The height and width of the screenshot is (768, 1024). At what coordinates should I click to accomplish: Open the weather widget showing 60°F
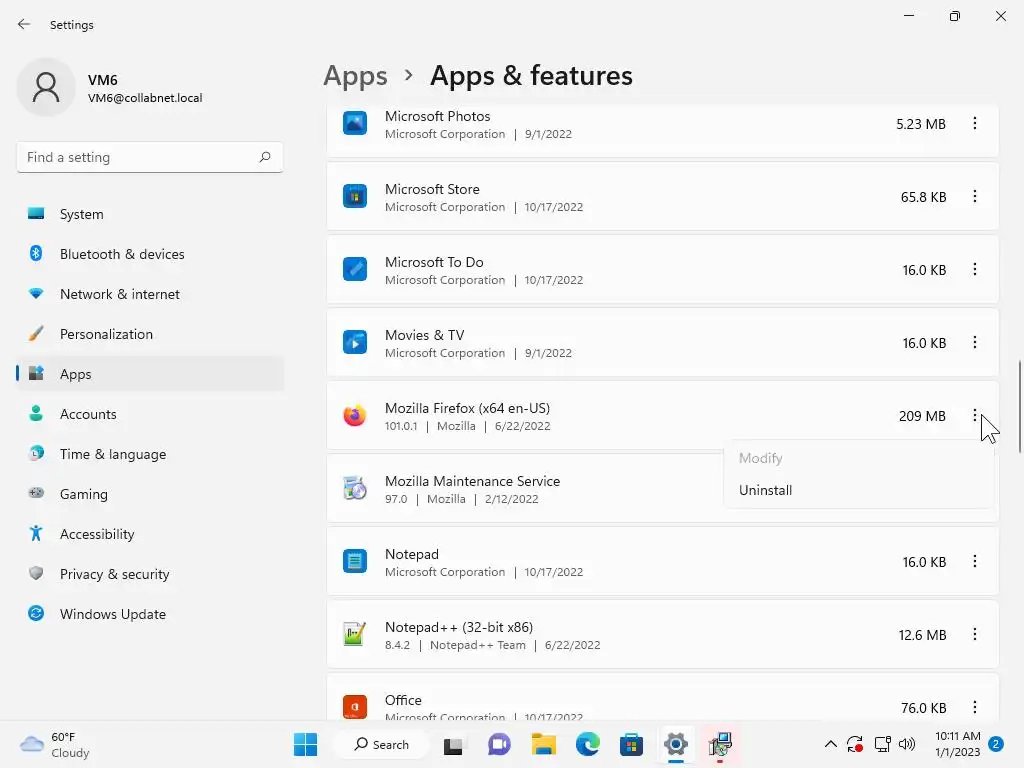[55, 744]
